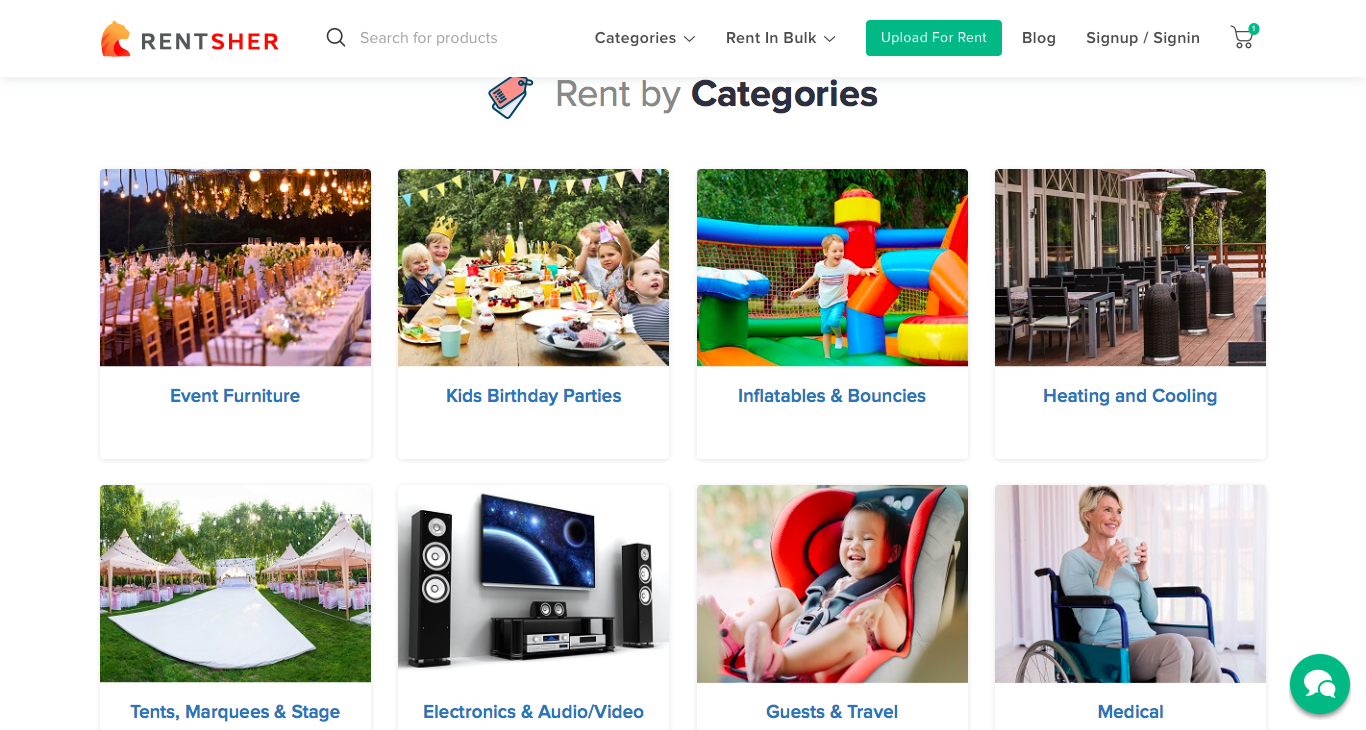Click the search magnifier icon

[x=336, y=38]
